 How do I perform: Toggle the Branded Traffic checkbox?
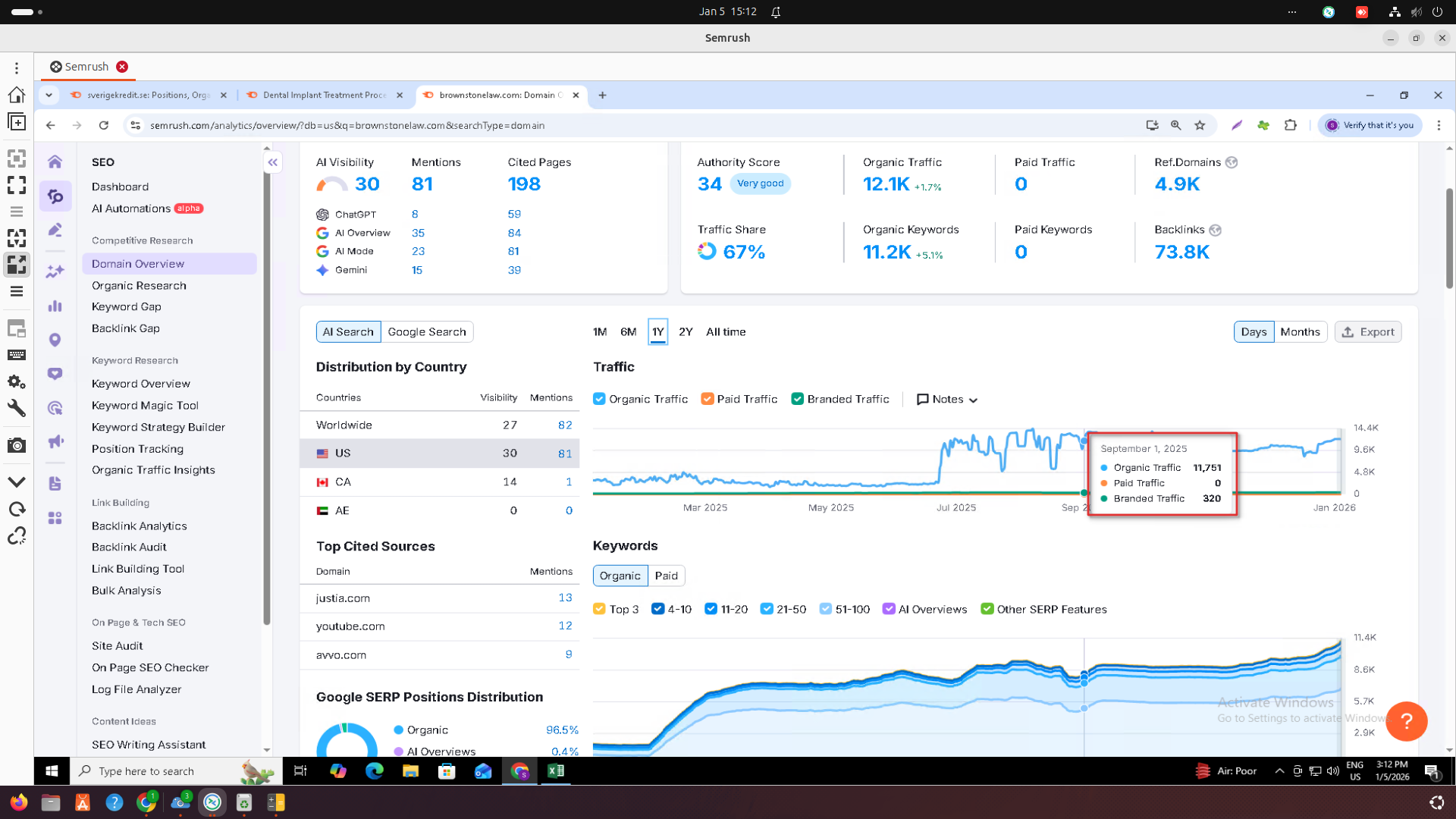(x=797, y=399)
